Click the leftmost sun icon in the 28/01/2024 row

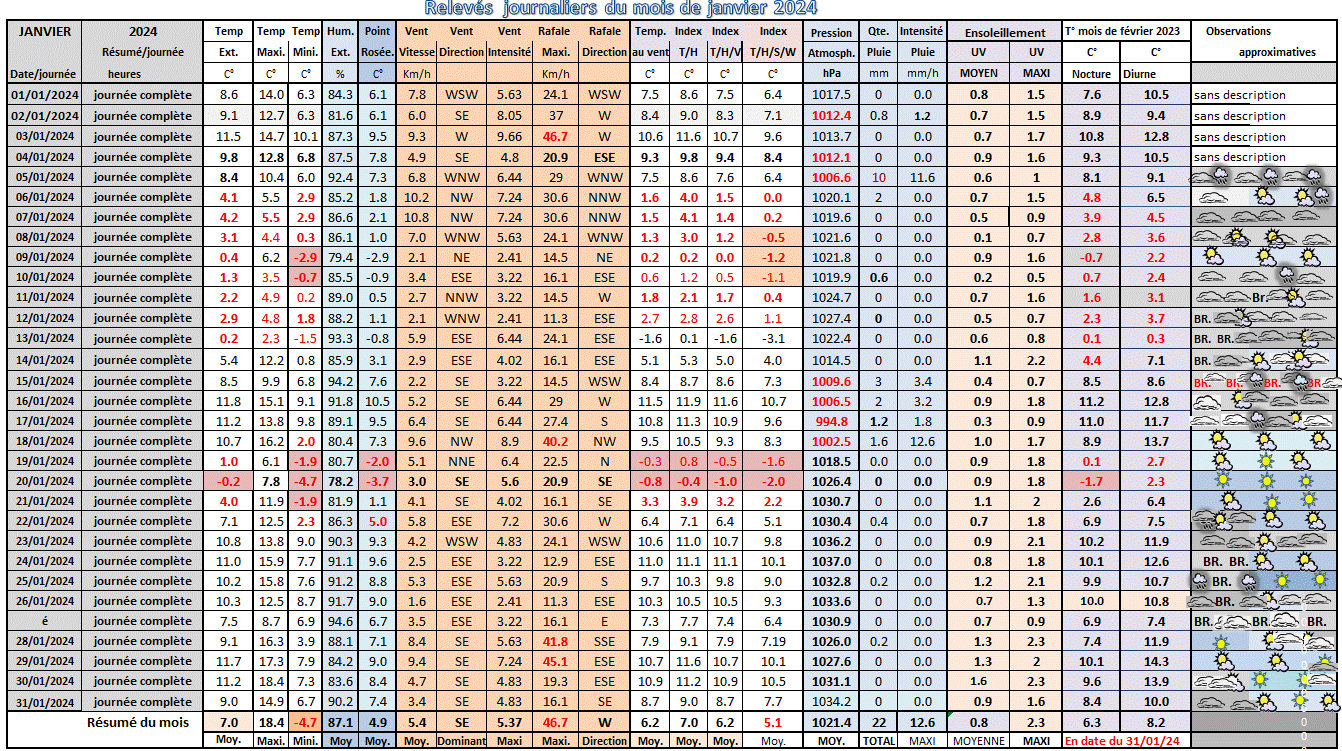pyautogui.click(x=1220, y=641)
